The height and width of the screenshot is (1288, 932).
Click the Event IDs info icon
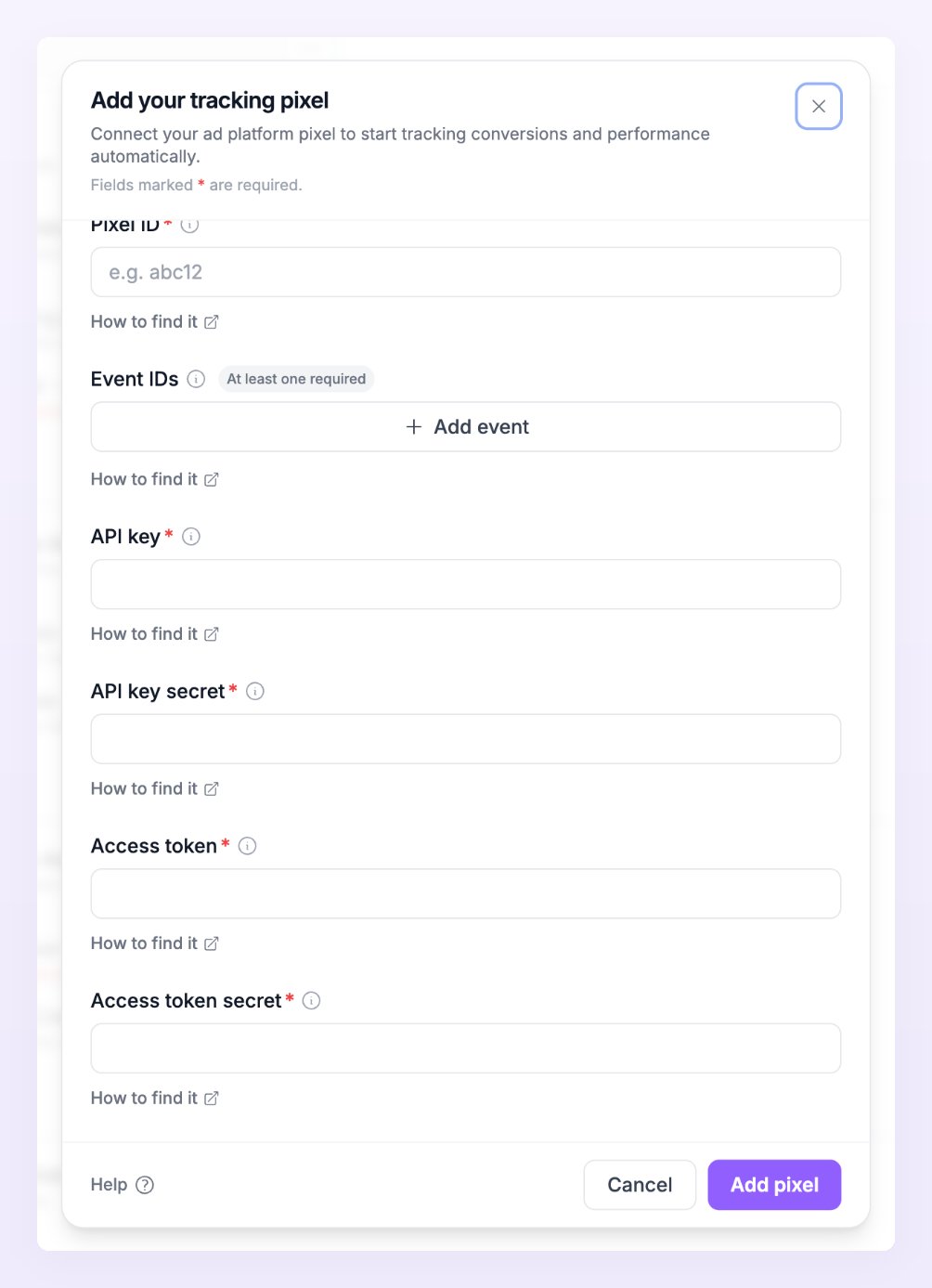(196, 379)
